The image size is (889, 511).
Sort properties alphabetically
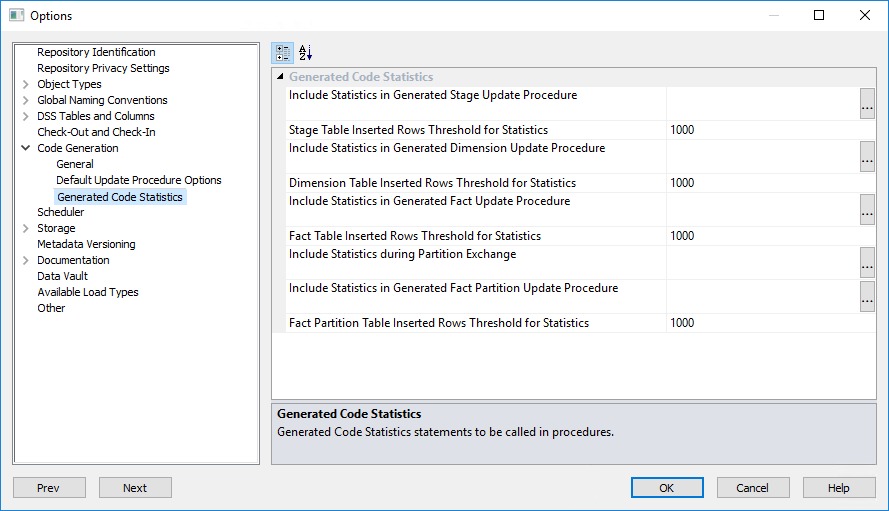coord(306,53)
